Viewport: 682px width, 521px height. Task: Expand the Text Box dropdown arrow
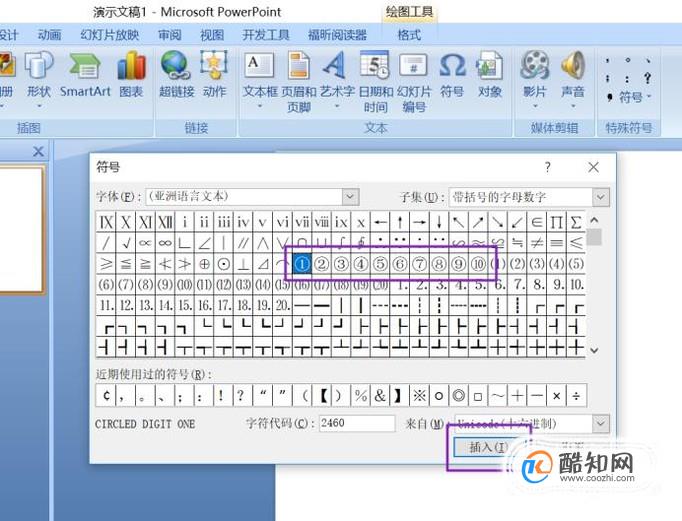pyautogui.click(x=260, y=106)
